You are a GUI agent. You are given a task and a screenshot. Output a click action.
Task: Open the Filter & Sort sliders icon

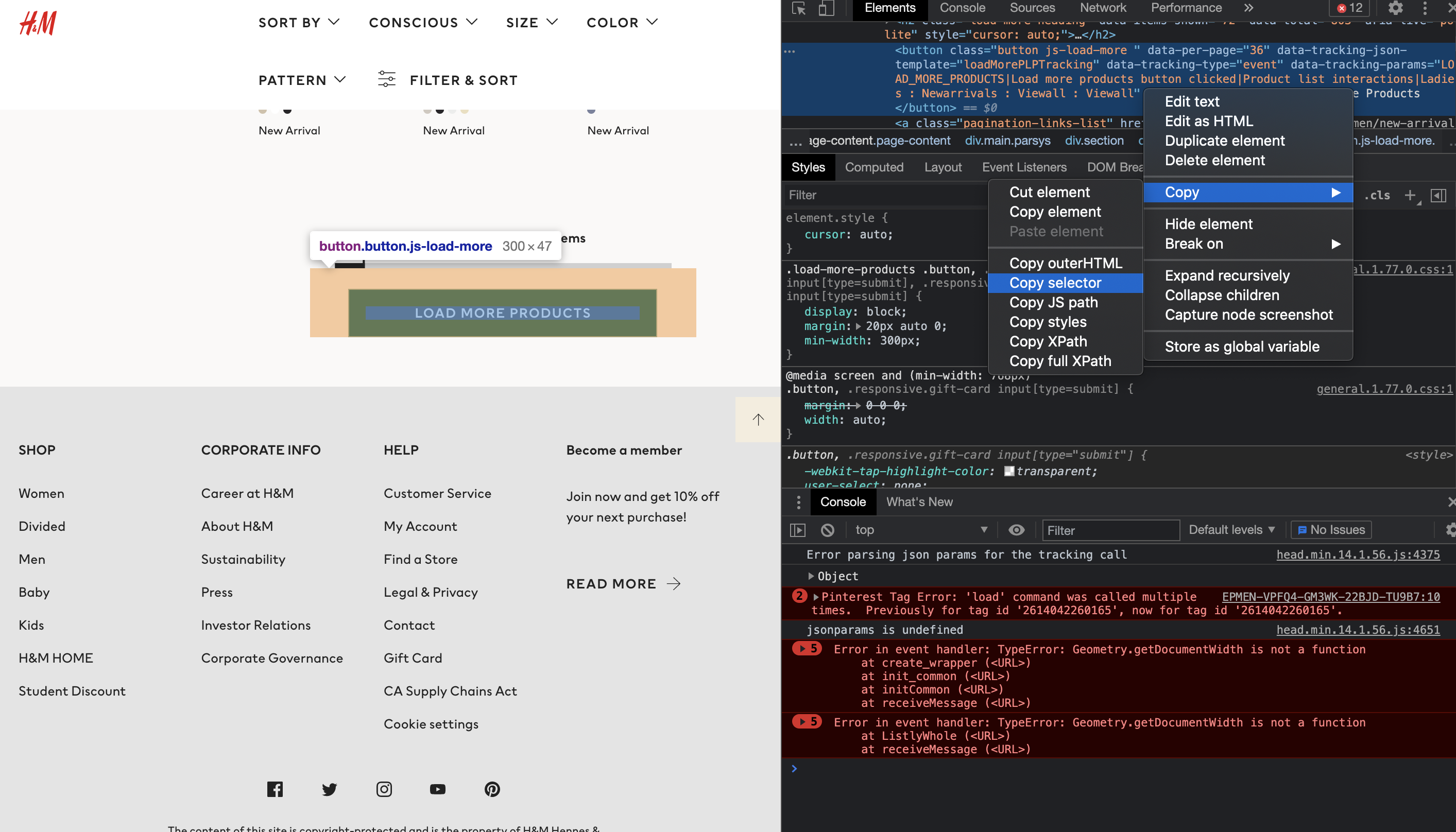386,79
